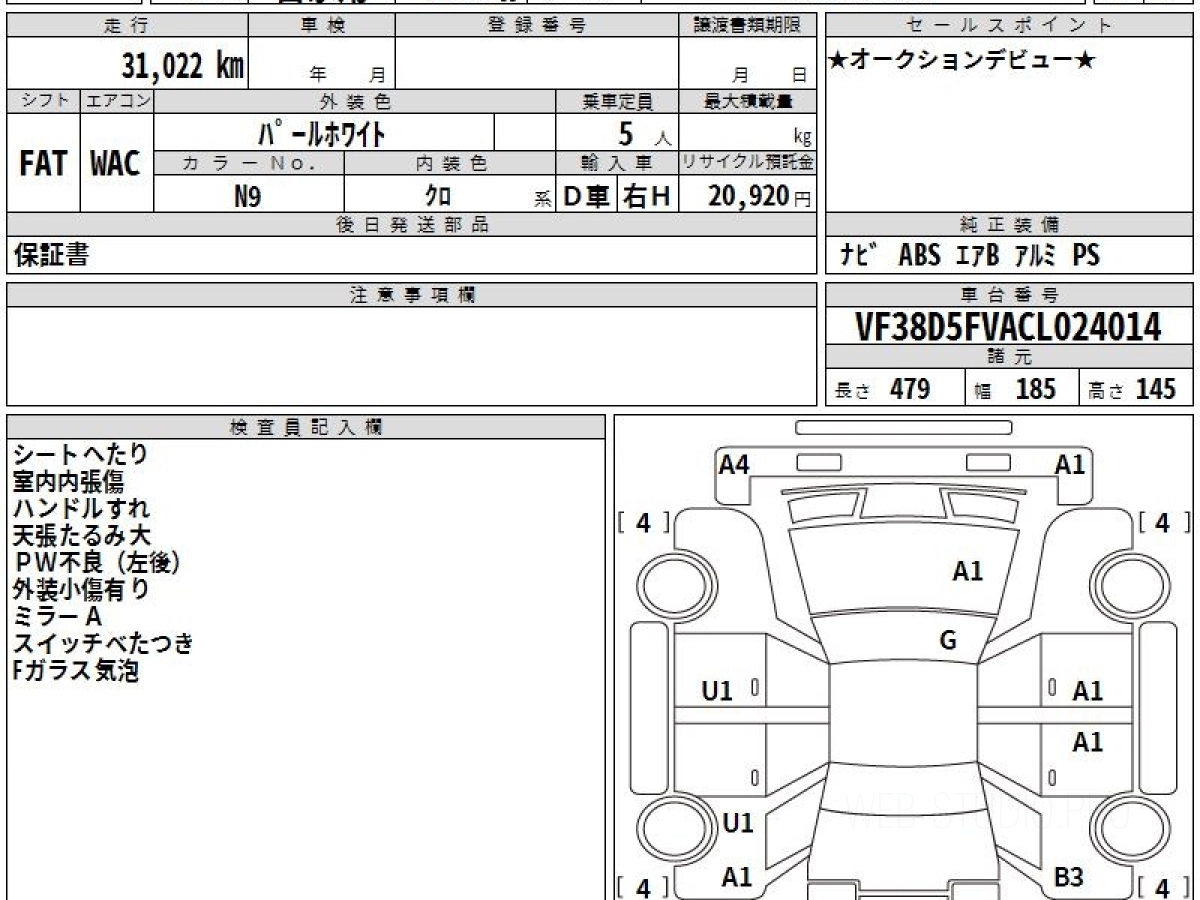This screenshot has width=1200, height=900.
Task: Click the A1 mark on the hood
Action: [968, 571]
